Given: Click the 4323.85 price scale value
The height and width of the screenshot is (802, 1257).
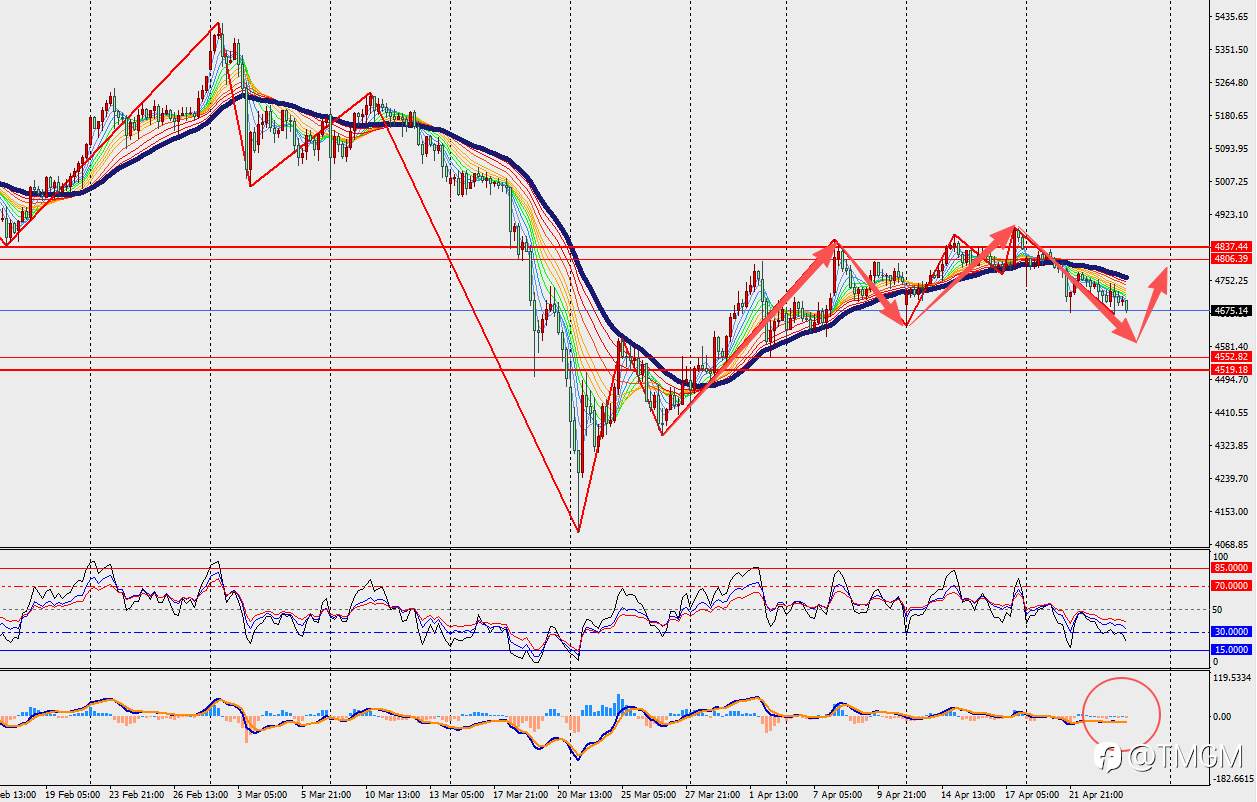Looking at the screenshot, I should (1232, 446).
